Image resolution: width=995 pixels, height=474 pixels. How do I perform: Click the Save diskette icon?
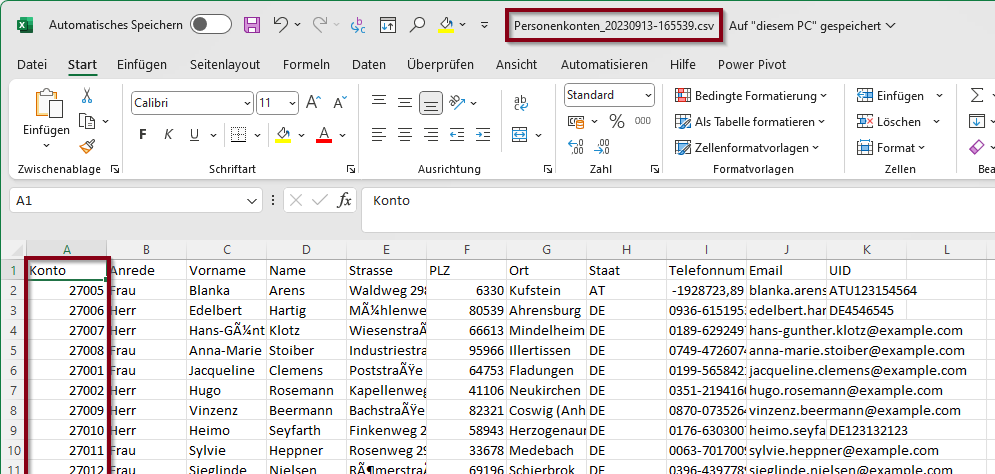(x=252, y=25)
